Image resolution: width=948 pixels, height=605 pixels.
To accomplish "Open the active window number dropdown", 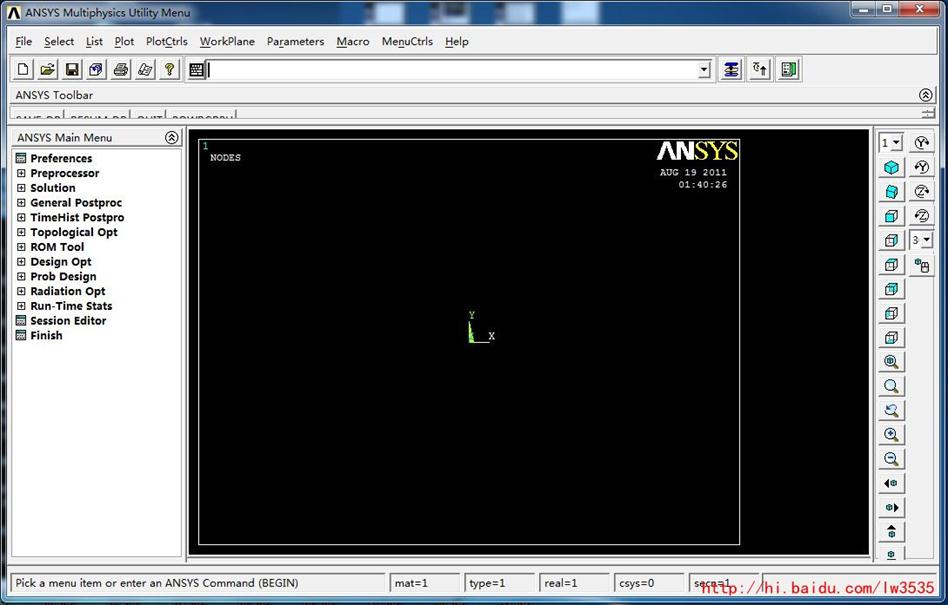I will [897, 143].
